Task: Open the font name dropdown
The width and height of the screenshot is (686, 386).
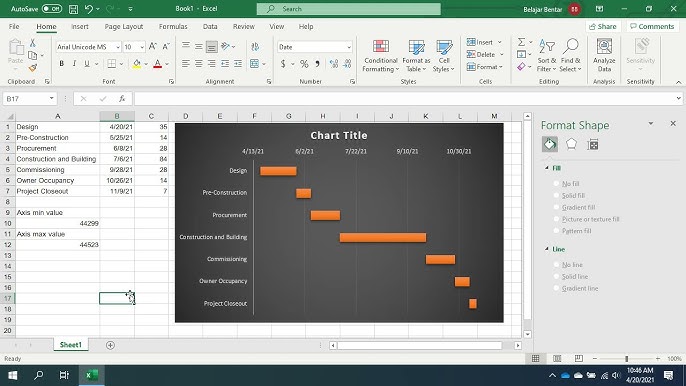Action: (x=118, y=47)
